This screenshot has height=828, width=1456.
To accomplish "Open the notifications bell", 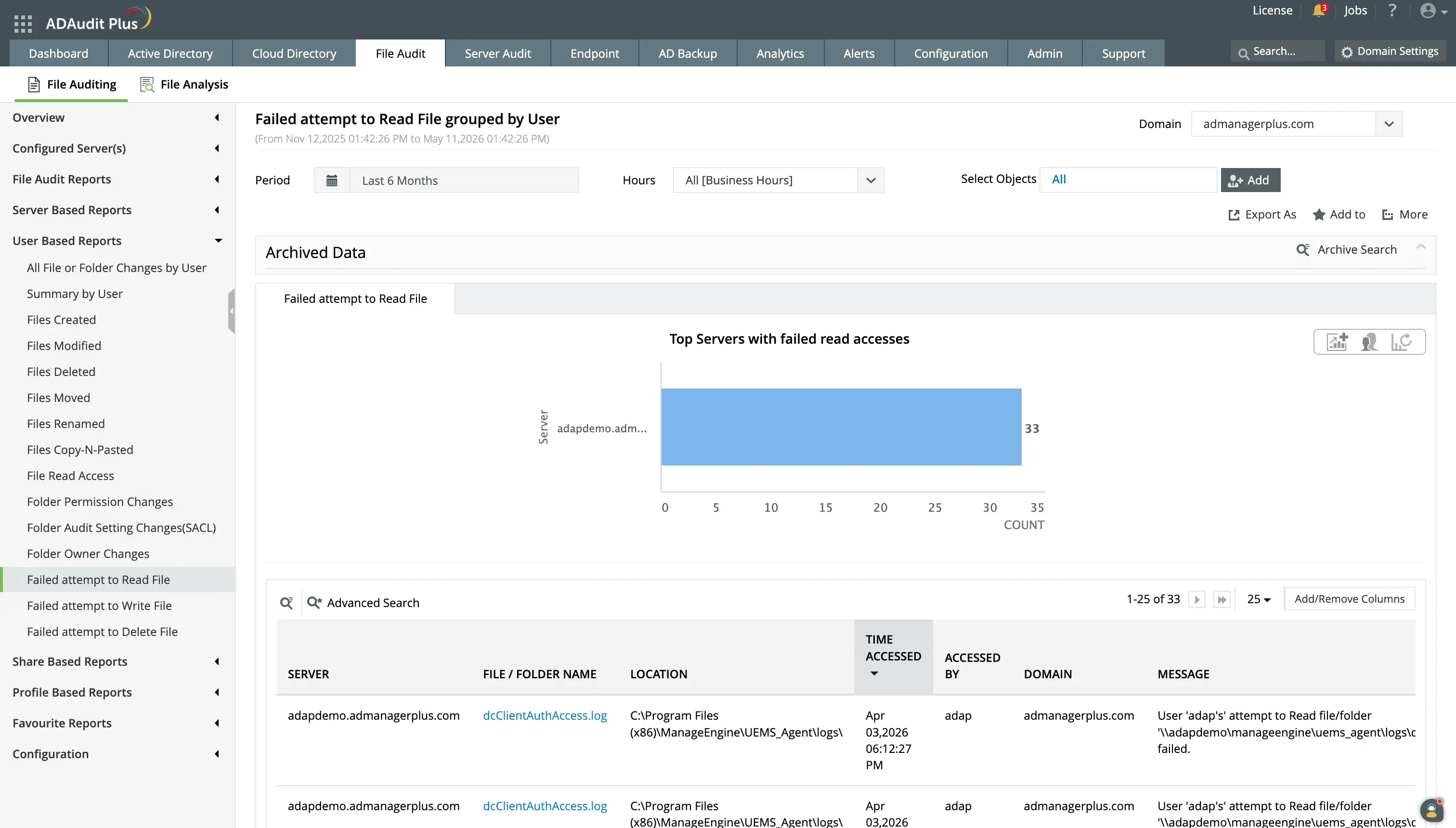I will [x=1319, y=10].
